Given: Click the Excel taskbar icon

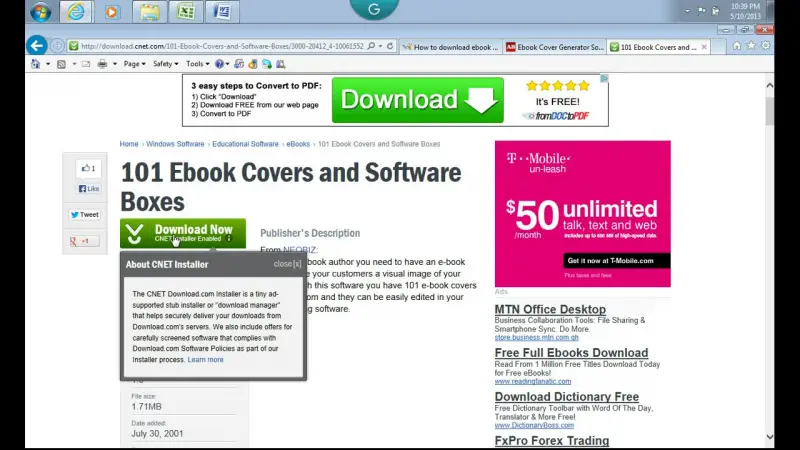Looking at the screenshot, I should click(x=186, y=11).
